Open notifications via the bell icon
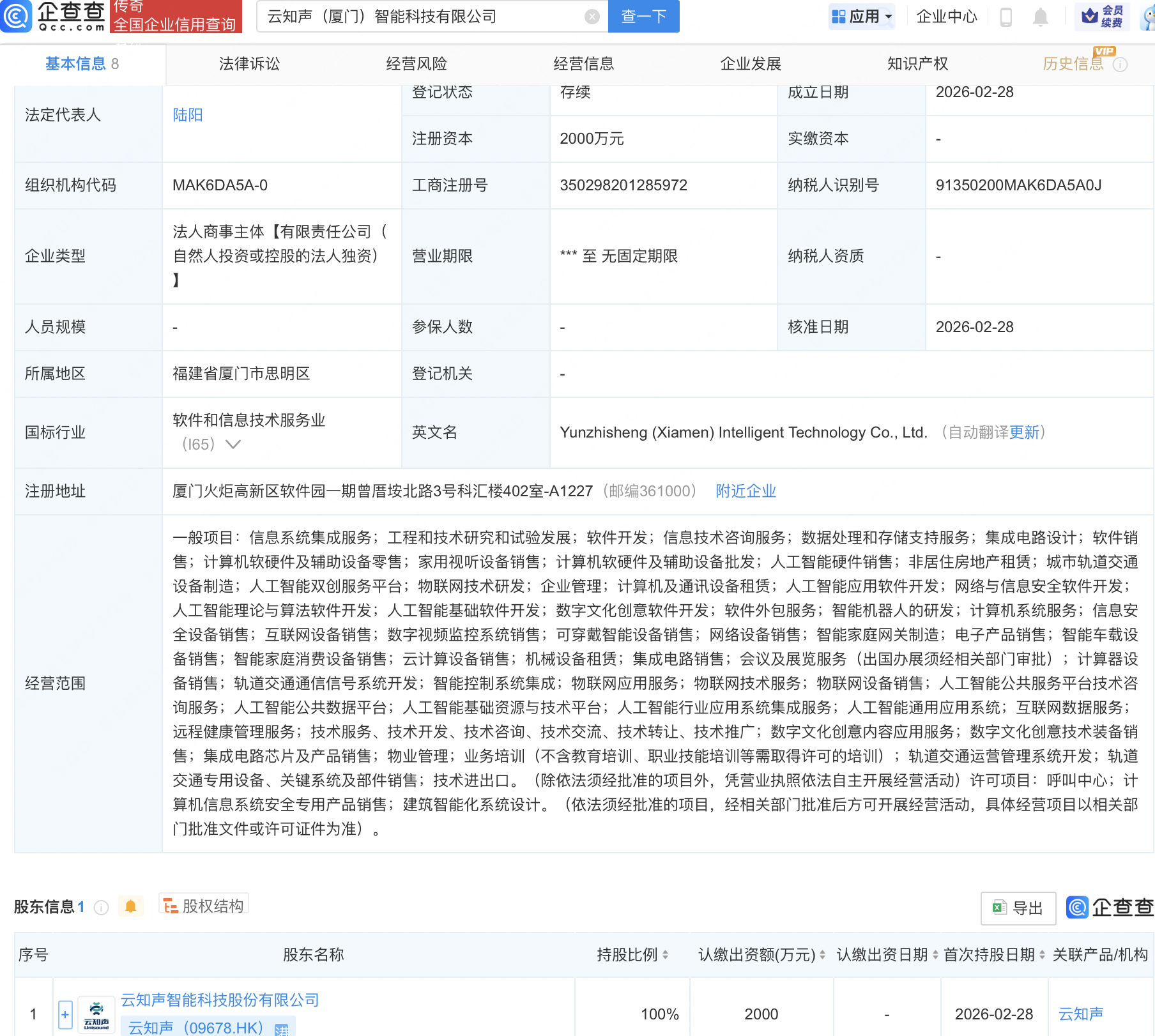This screenshot has height=1036, width=1155. tap(1041, 17)
